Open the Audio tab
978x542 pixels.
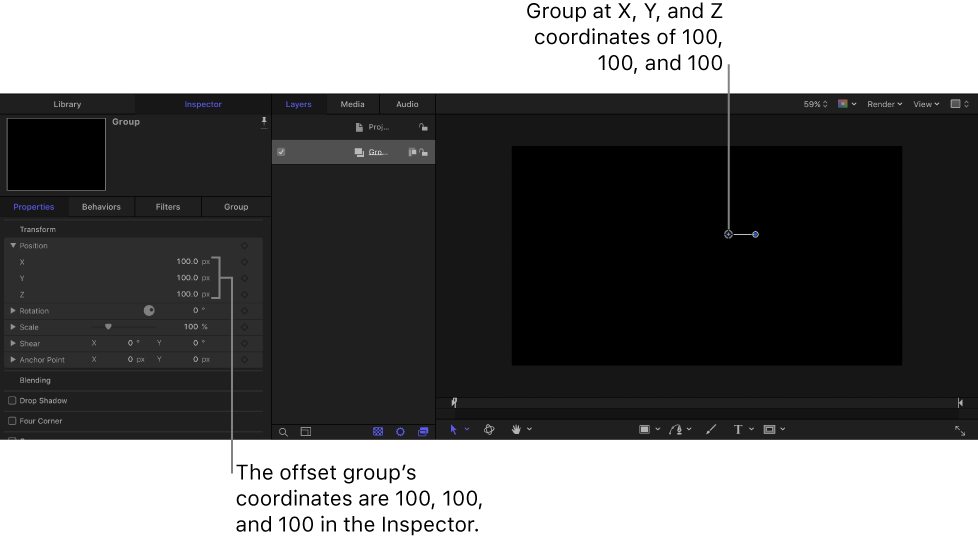pos(407,104)
